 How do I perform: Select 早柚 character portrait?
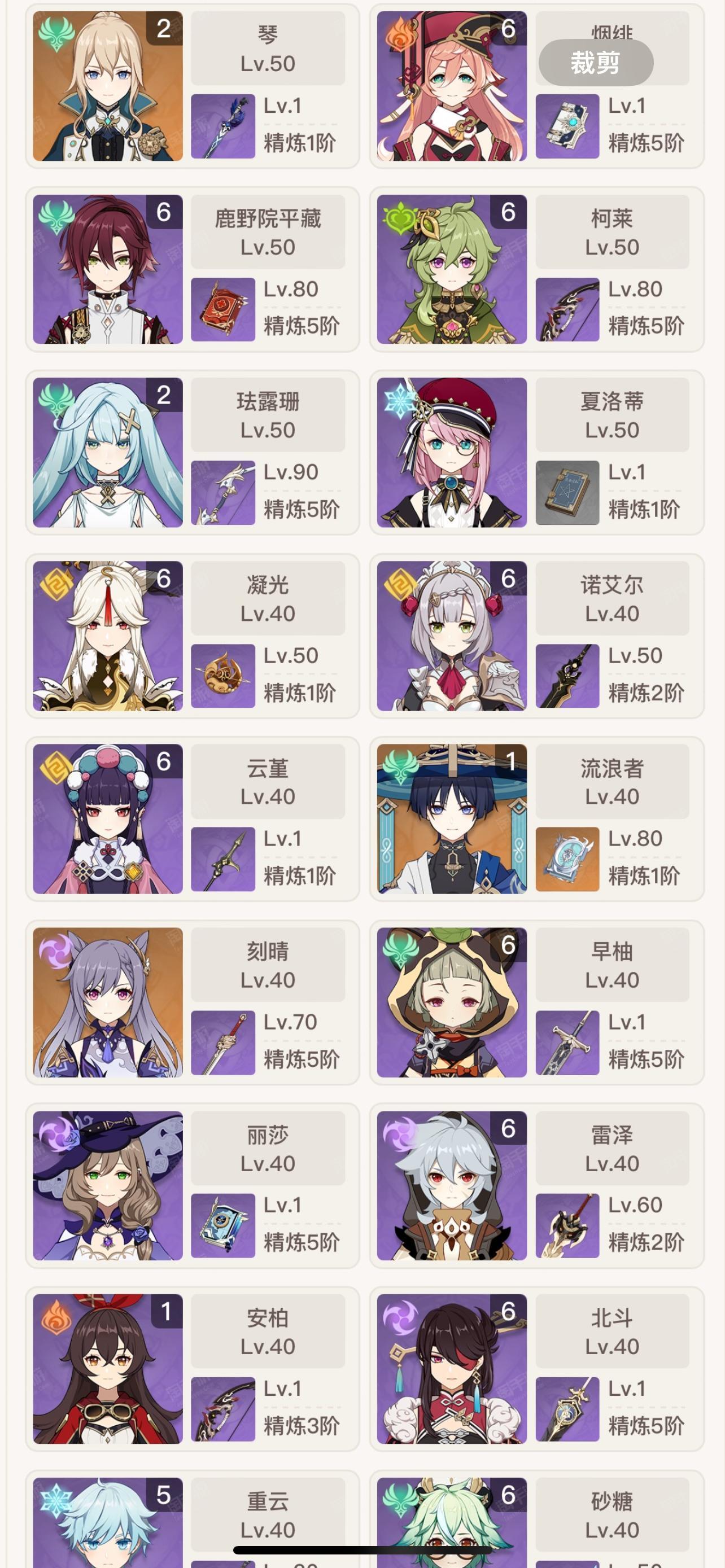tap(452, 1002)
